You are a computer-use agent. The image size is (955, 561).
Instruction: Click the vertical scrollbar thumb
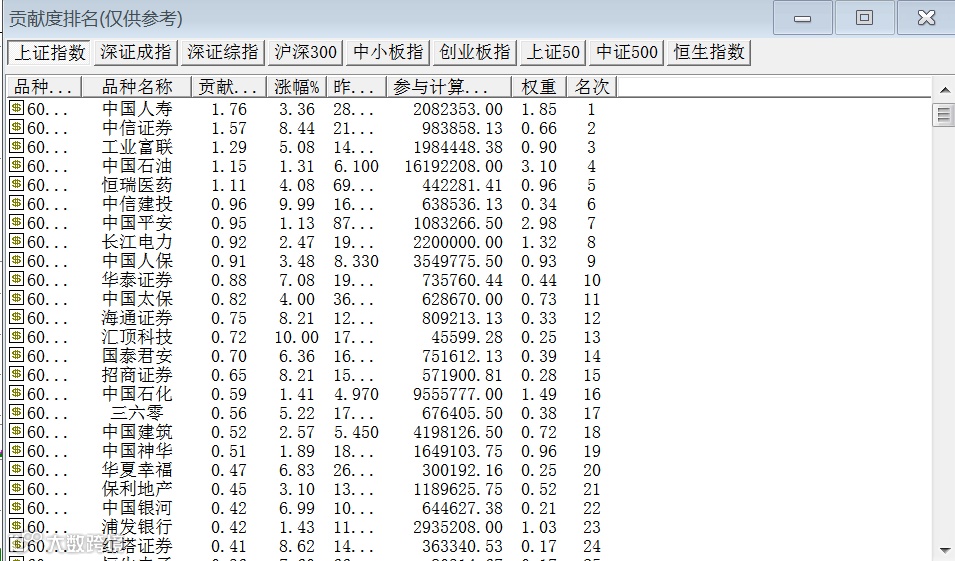point(944,115)
